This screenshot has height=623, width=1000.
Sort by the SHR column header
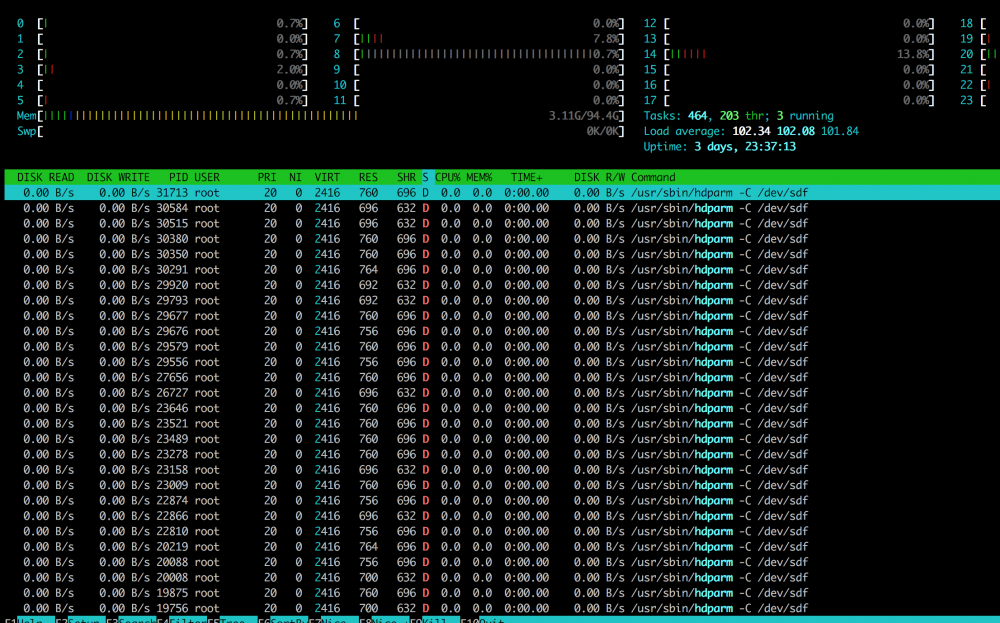tap(406, 177)
